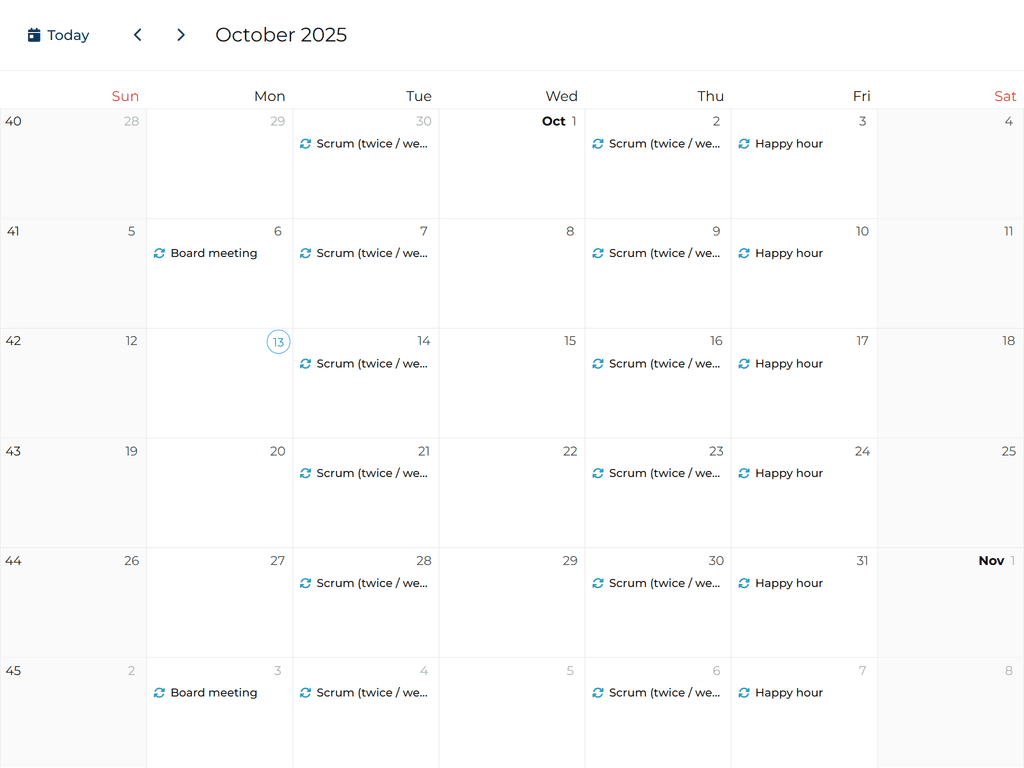Image resolution: width=1024 pixels, height=768 pixels.
Task: Click the recurrence icon on Board meeting Nov 3
Action: [159, 692]
